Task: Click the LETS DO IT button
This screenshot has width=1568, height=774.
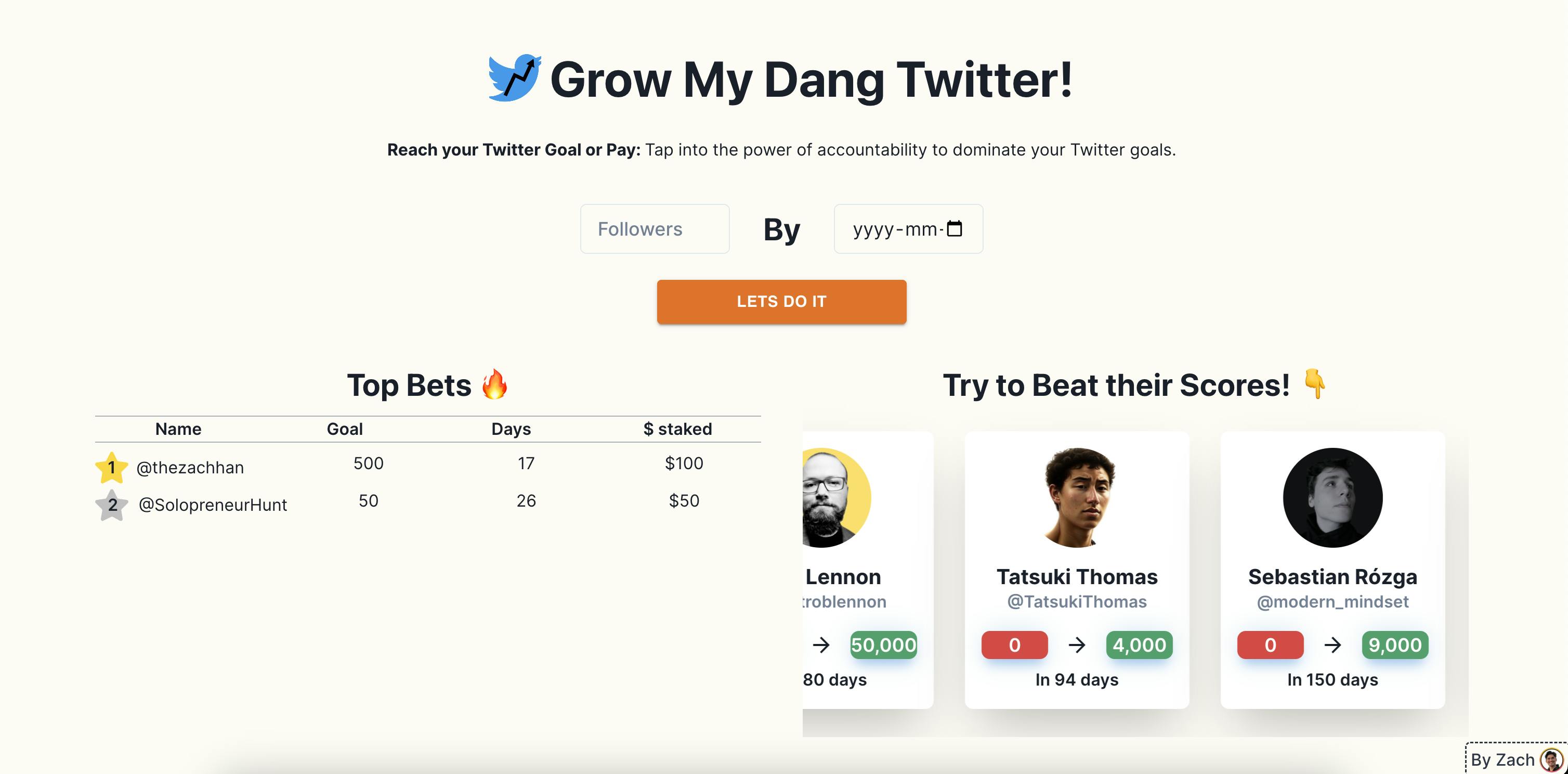Action: [781, 302]
